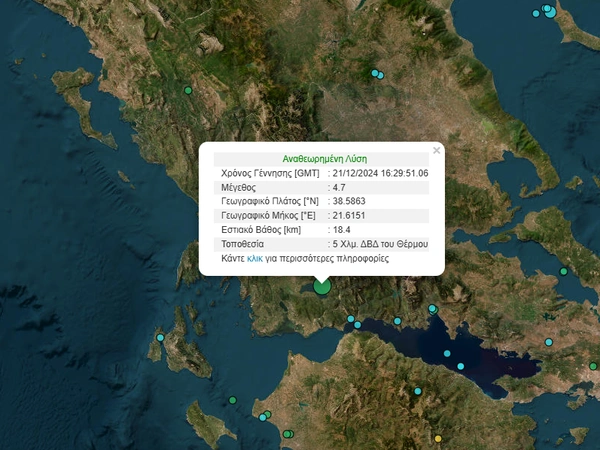Click the cyan marker pair north of popup
The width and height of the screenshot is (600, 450).
point(377,73)
